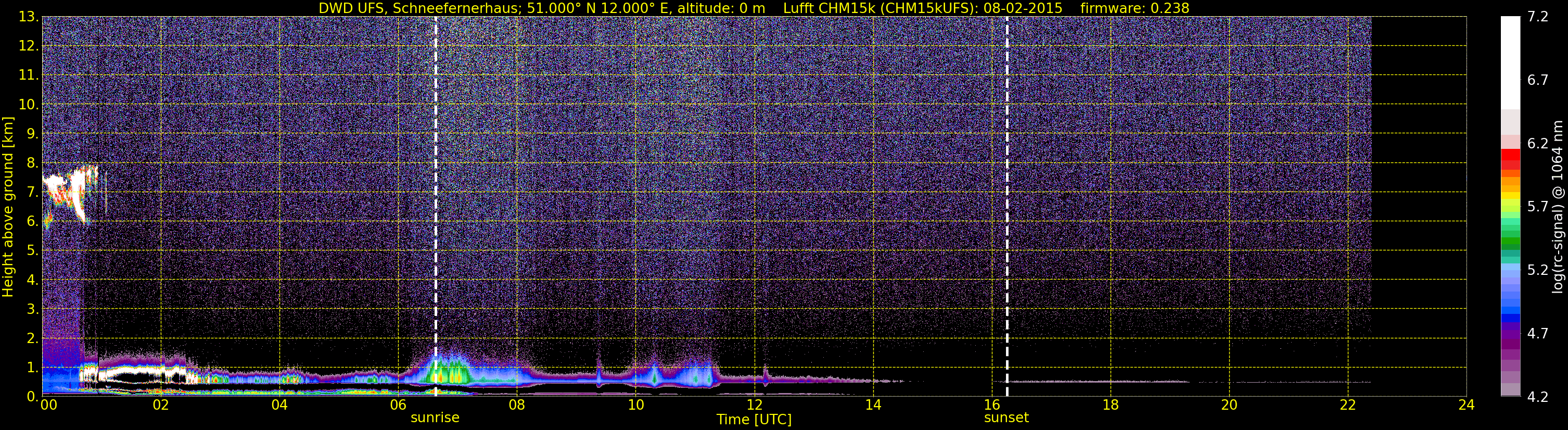The height and width of the screenshot is (430, 1568).
Task: Click the time axis tick label "04"
Action: (279, 405)
